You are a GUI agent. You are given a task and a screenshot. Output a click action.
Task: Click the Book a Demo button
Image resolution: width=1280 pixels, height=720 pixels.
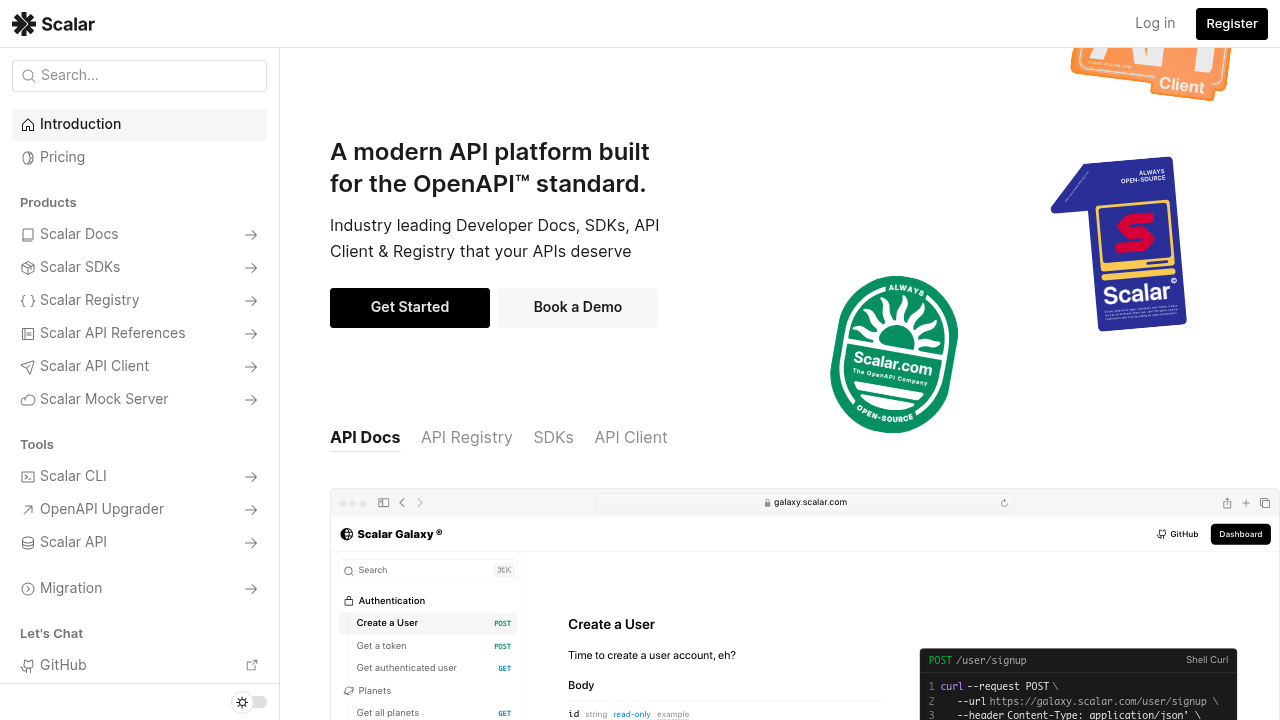pyautogui.click(x=578, y=308)
